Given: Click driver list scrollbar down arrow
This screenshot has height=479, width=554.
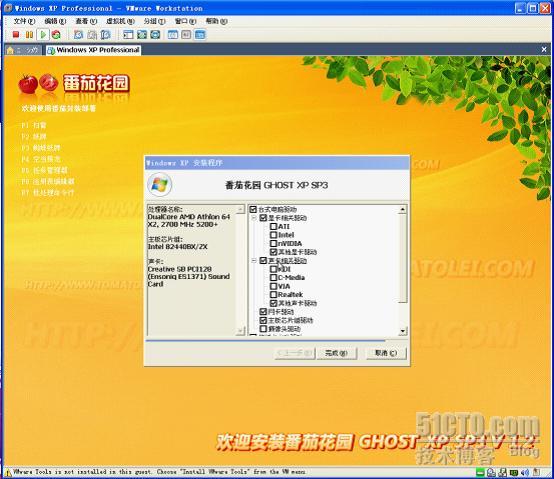Looking at the screenshot, I should [402, 331].
